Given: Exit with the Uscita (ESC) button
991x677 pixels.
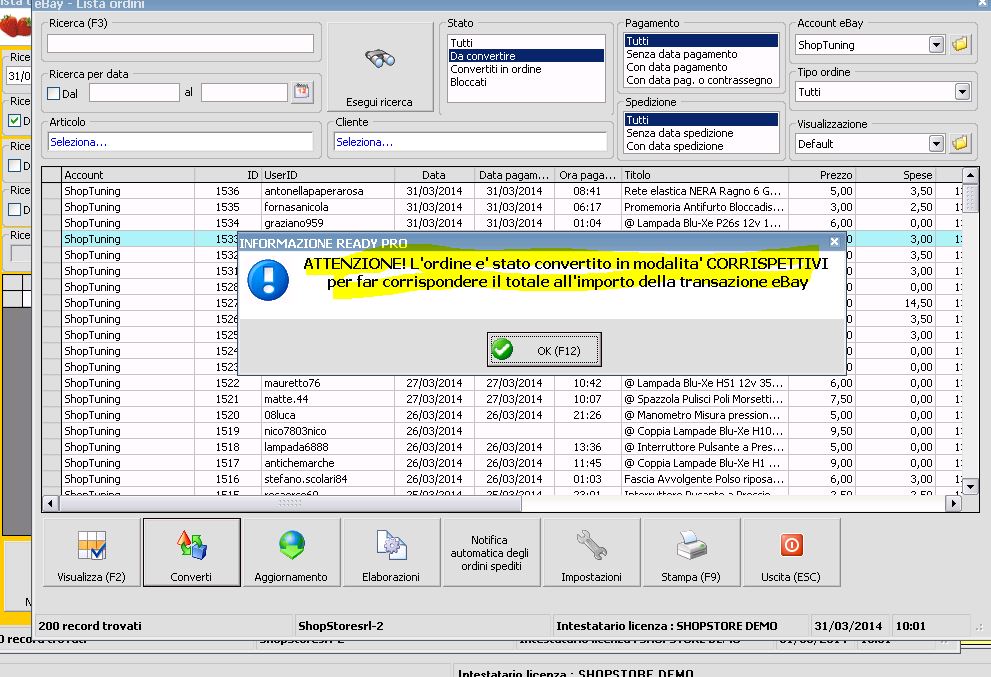Looking at the screenshot, I should [x=790, y=552].
